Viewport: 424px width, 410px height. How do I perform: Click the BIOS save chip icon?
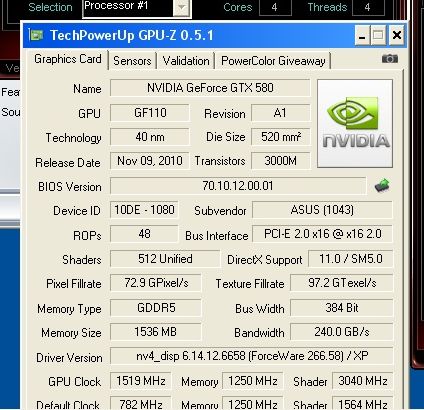(x=382, y=186)
